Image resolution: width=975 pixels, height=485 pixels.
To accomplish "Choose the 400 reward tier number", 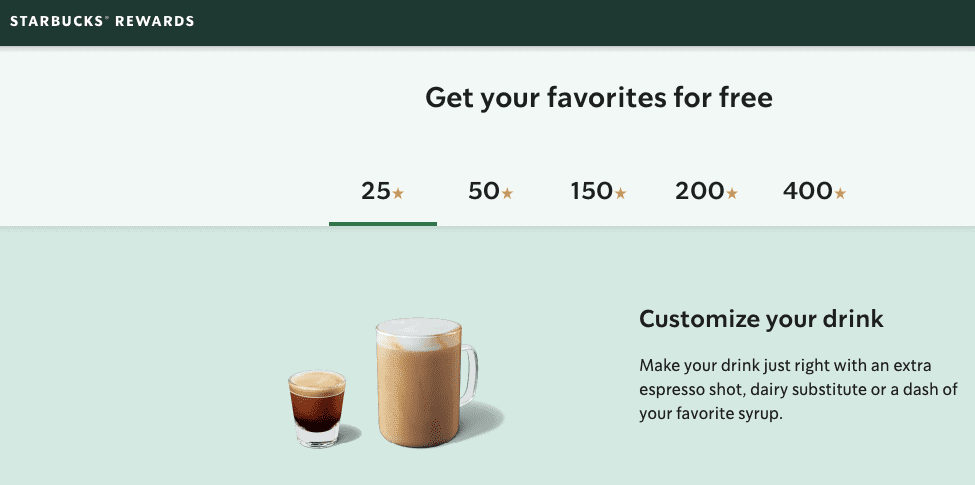I will click(808, 191).
